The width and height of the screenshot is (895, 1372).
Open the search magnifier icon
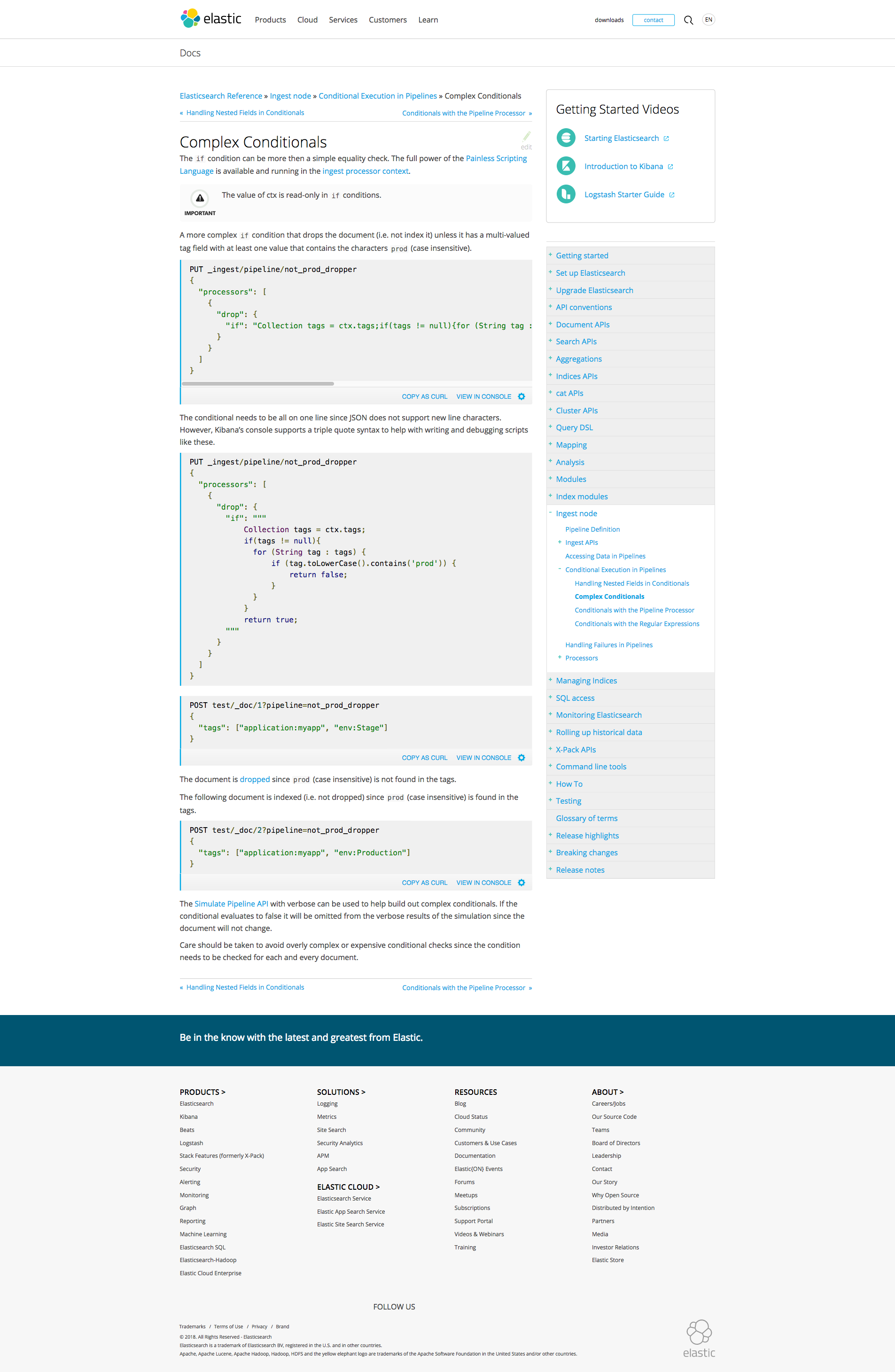click(x=688, y=20)
